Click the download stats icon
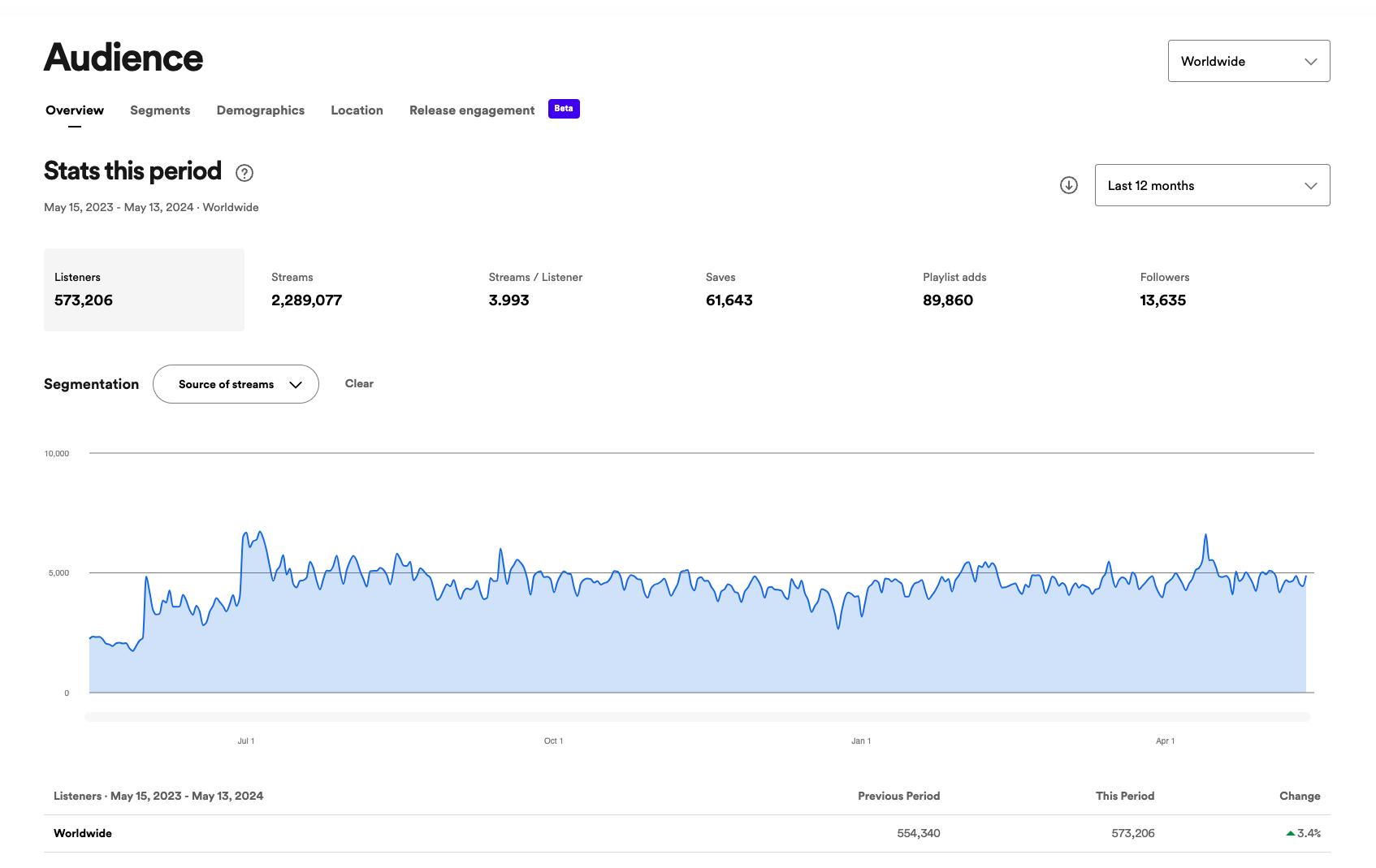 pos(1068,185)
